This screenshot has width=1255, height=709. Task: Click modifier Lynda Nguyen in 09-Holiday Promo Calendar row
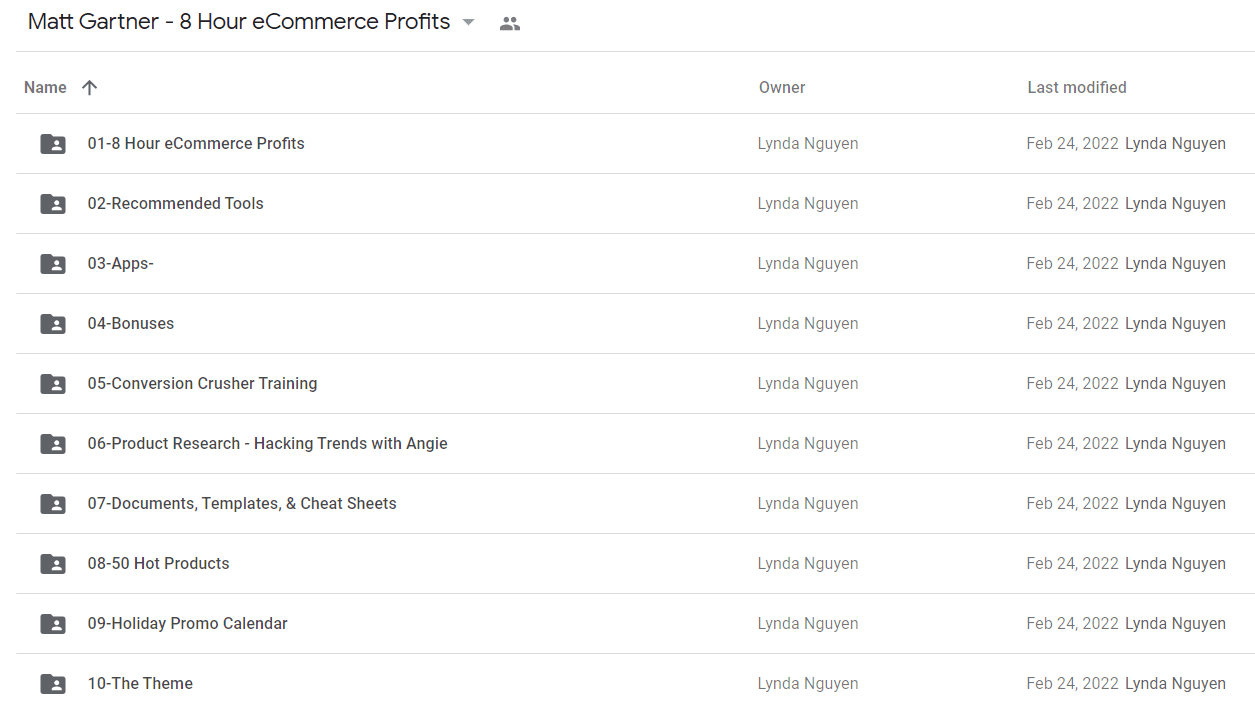pyautogui.click(x=1175, y=623)
